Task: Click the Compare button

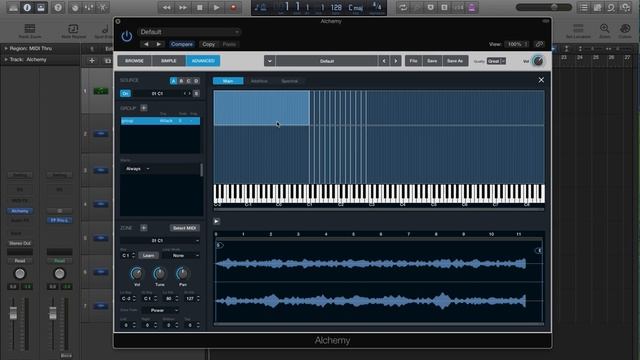Action: click(182, 44)
